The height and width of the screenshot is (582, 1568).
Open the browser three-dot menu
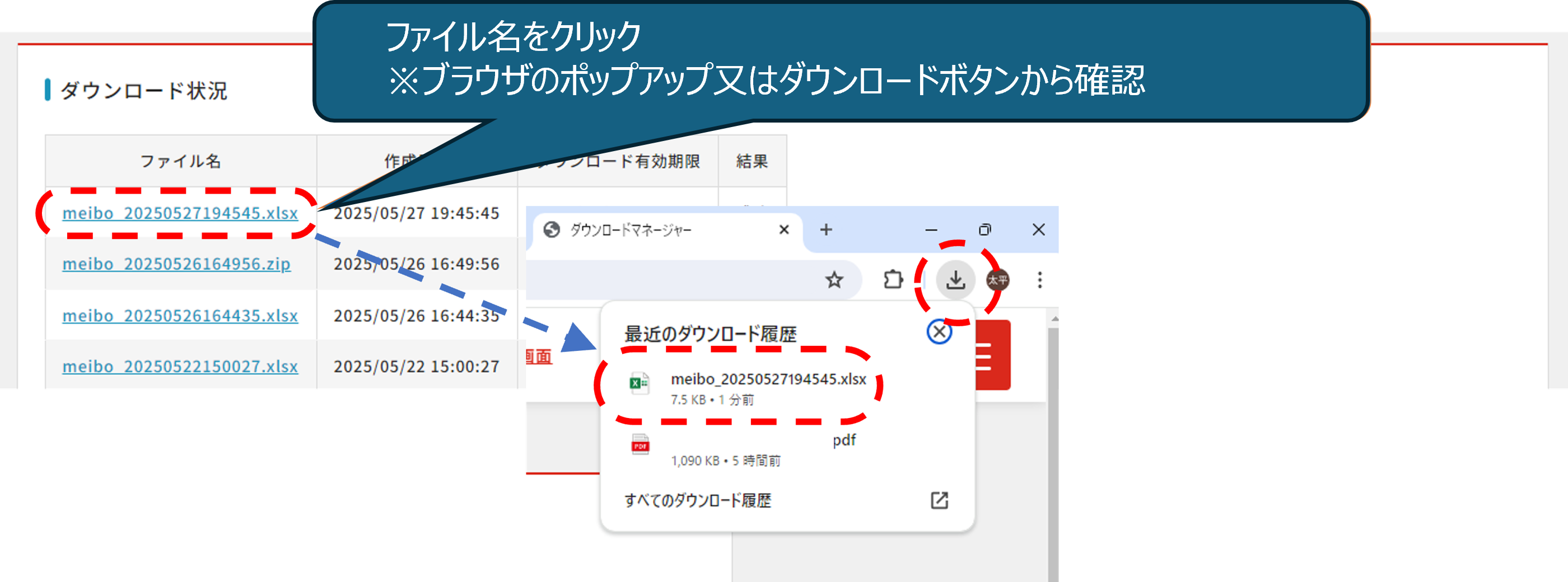[x=1040, y=280]
